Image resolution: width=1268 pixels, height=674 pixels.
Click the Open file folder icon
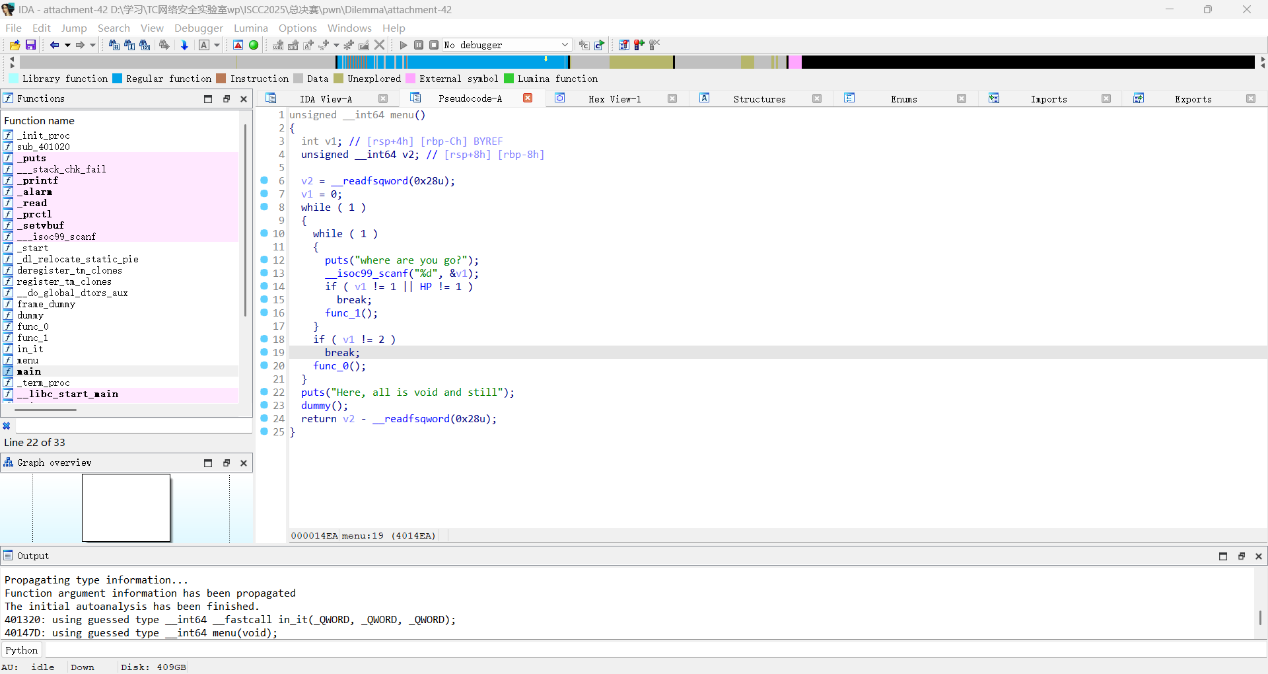[x=15, y=45]
